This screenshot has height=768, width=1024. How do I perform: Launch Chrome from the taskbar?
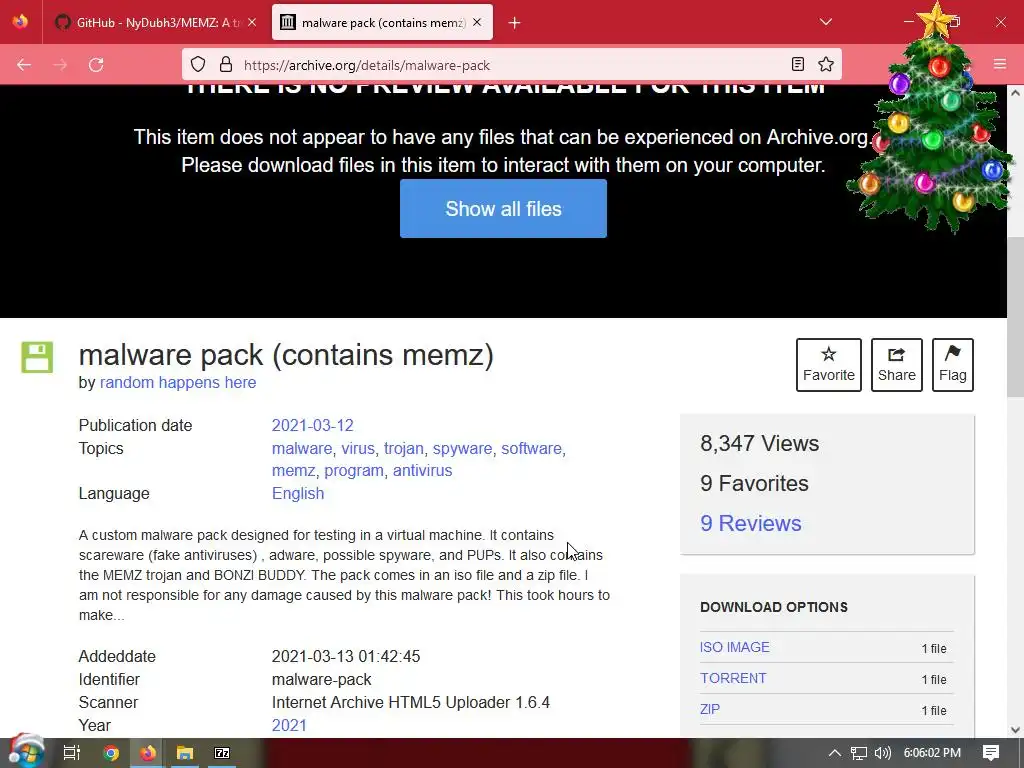[x=110, y=753]
